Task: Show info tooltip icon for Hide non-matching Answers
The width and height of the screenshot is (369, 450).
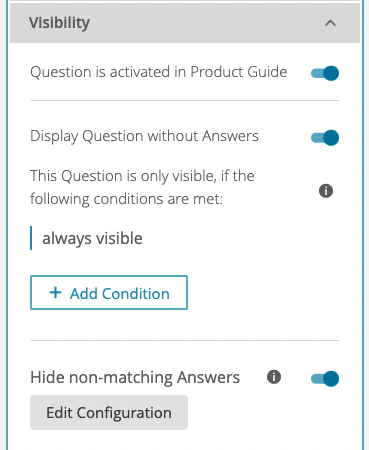Action: point(274,377)
